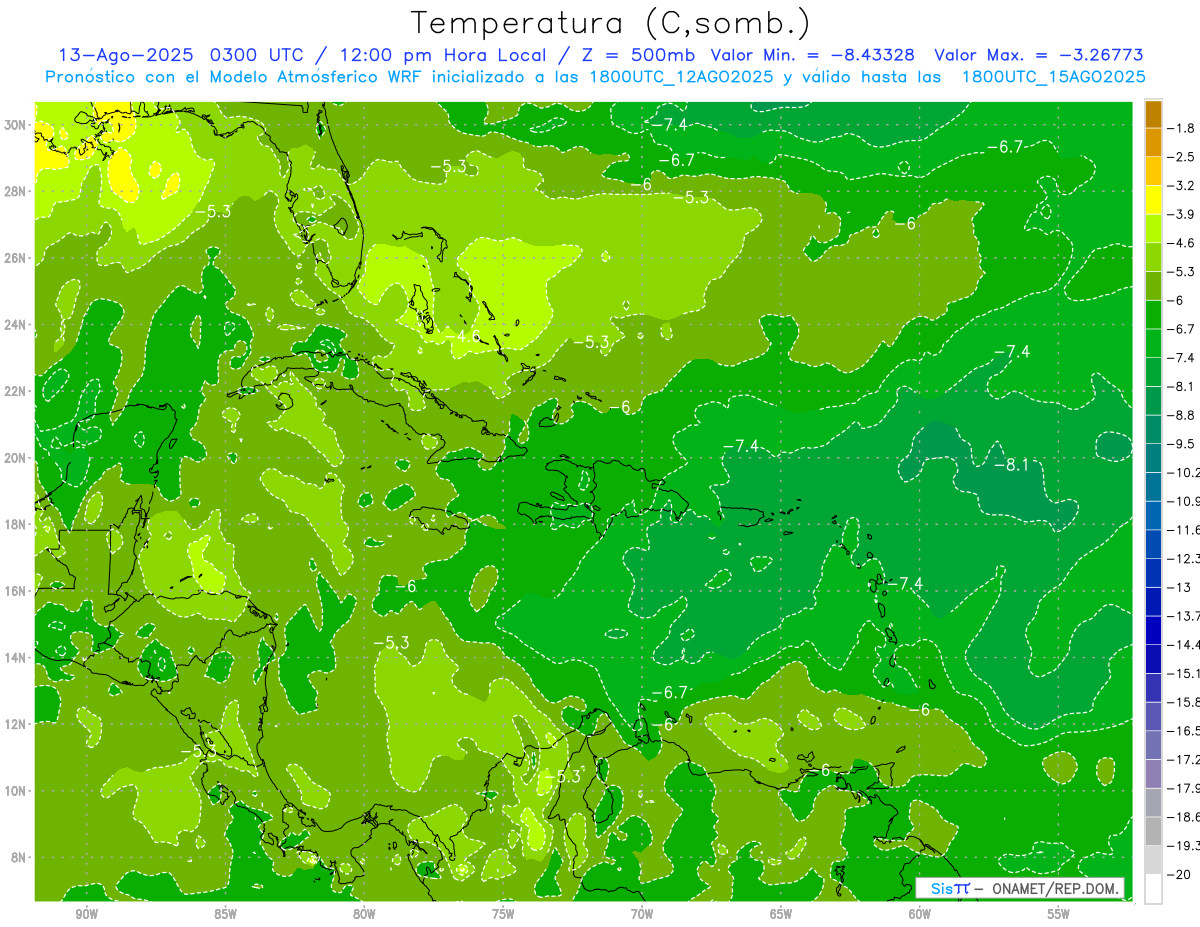
Task: Click the legend value -3.9
Action: click(x=1183, y=214)
